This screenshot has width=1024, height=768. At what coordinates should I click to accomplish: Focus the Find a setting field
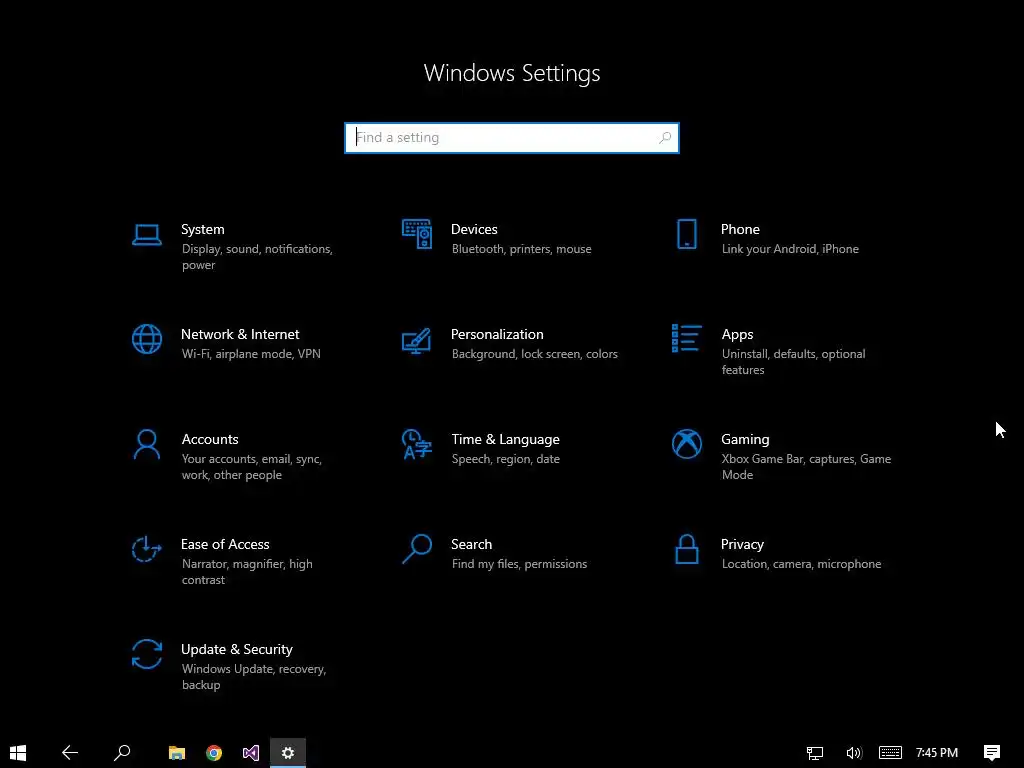(x=512, y=138)
